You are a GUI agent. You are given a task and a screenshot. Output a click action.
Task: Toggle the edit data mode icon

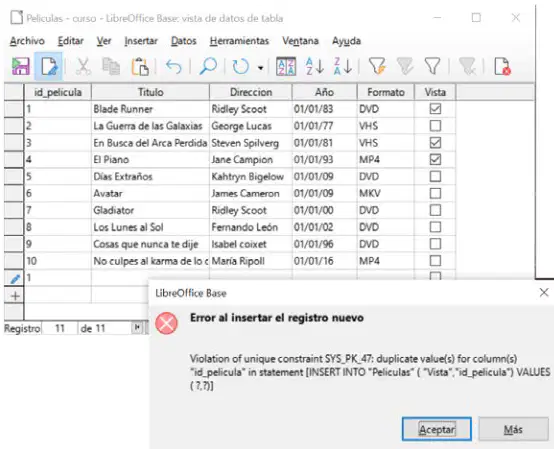click(x=48, y=66)
